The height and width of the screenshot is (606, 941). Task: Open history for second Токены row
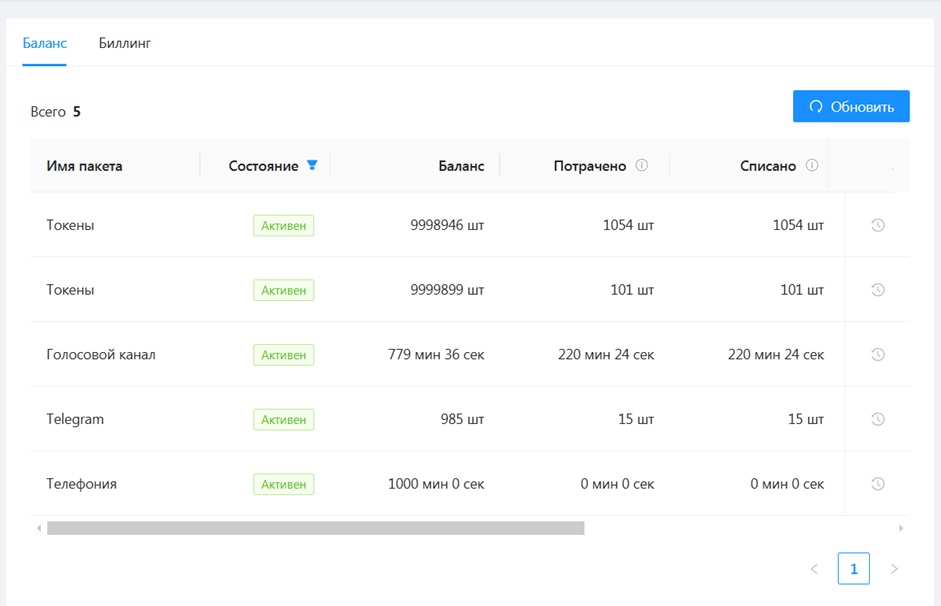click(877, 290)
